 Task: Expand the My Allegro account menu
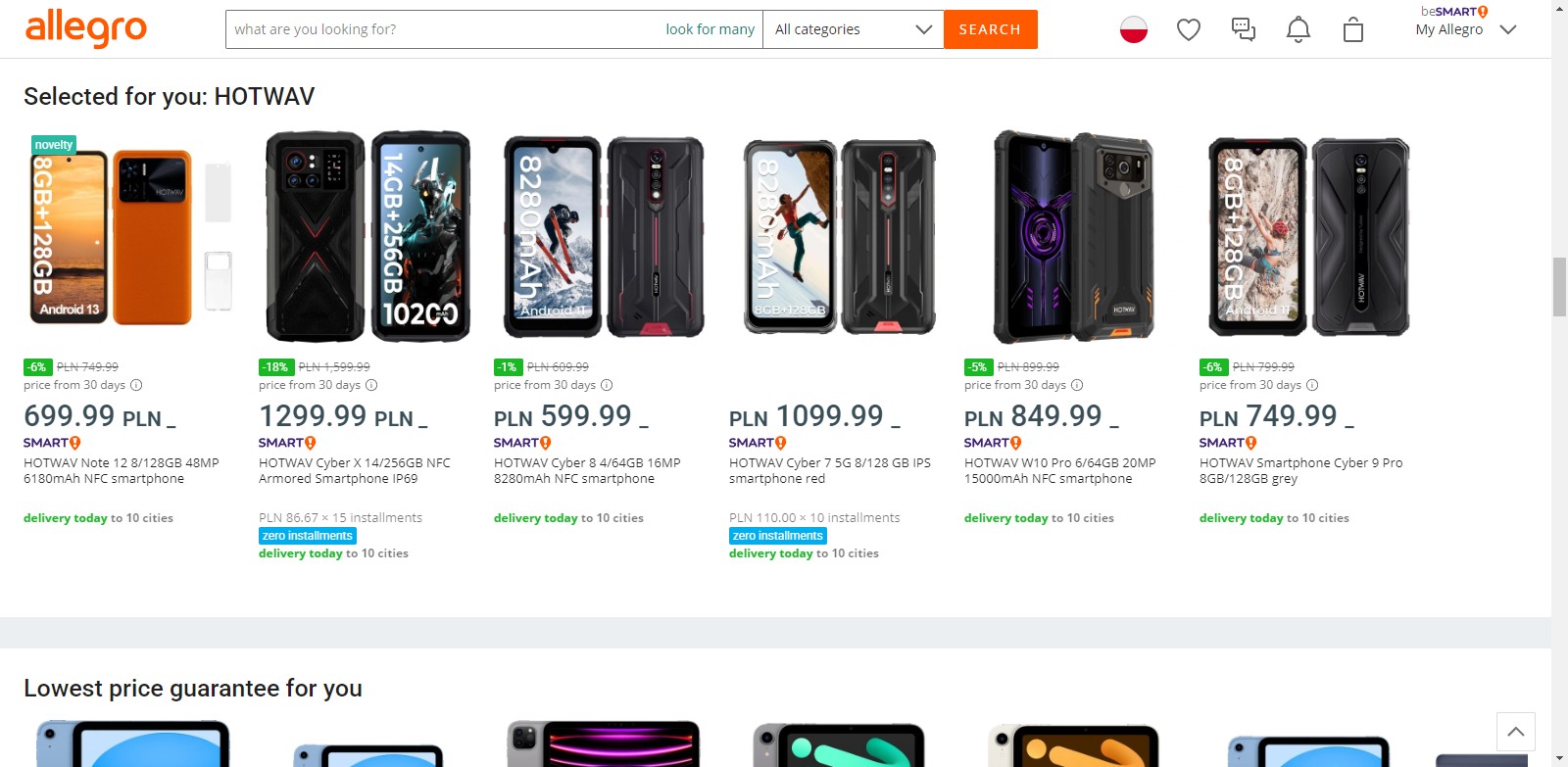coord(1465,29)
